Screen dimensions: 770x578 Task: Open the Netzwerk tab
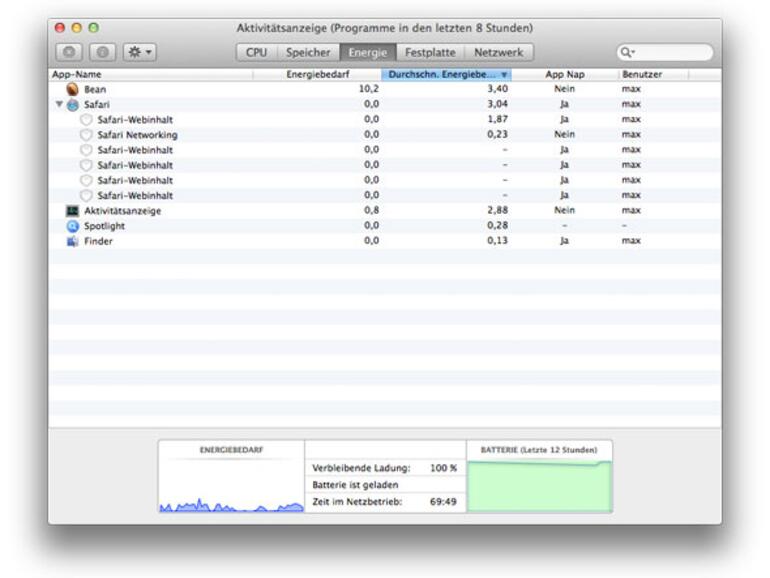coord(498,53)
